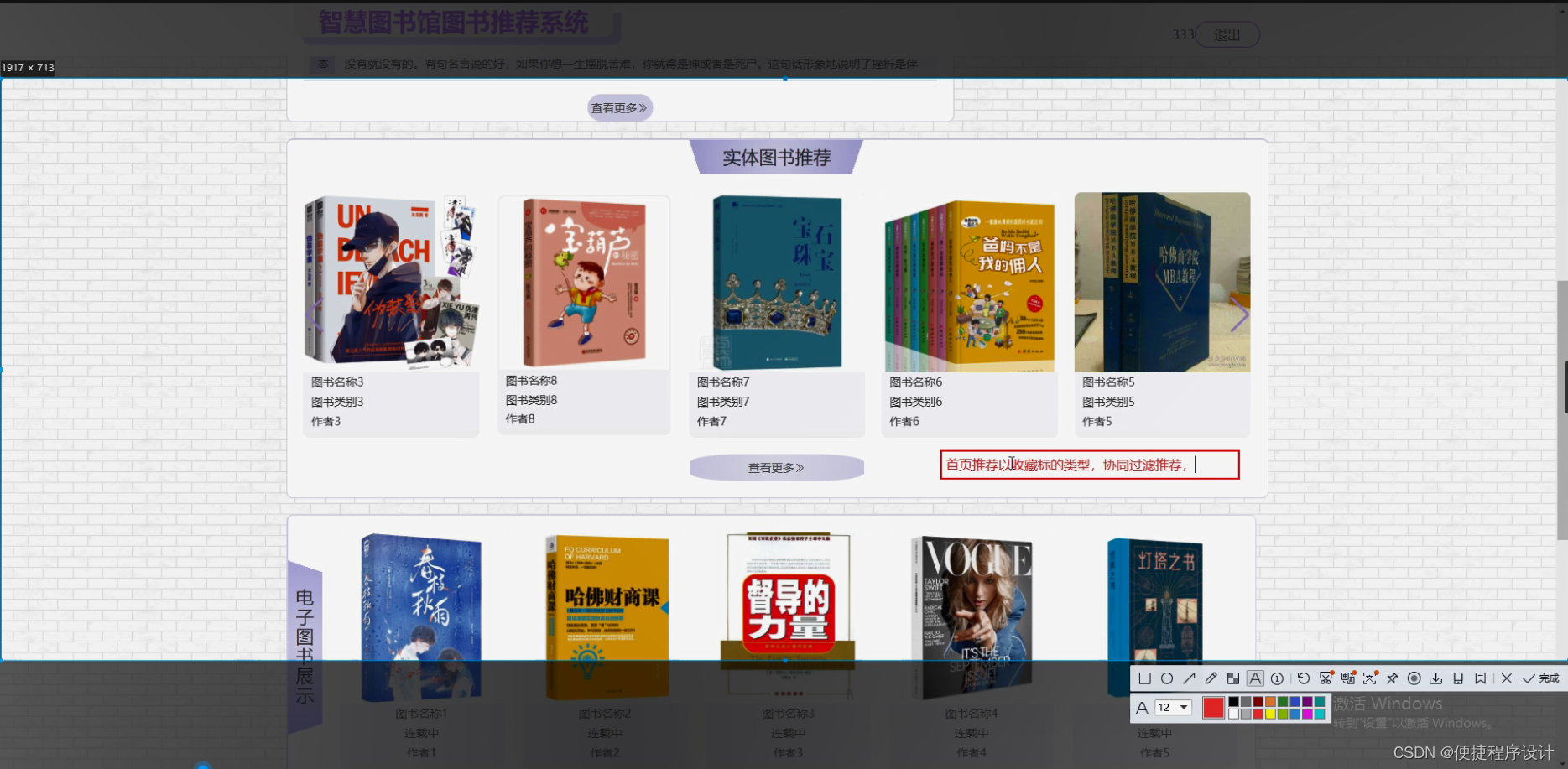The height and width of the screenshot is (769, 1568).
Task: Select the pencil freehand drawing tool
Action: (x=1211, y=678)
